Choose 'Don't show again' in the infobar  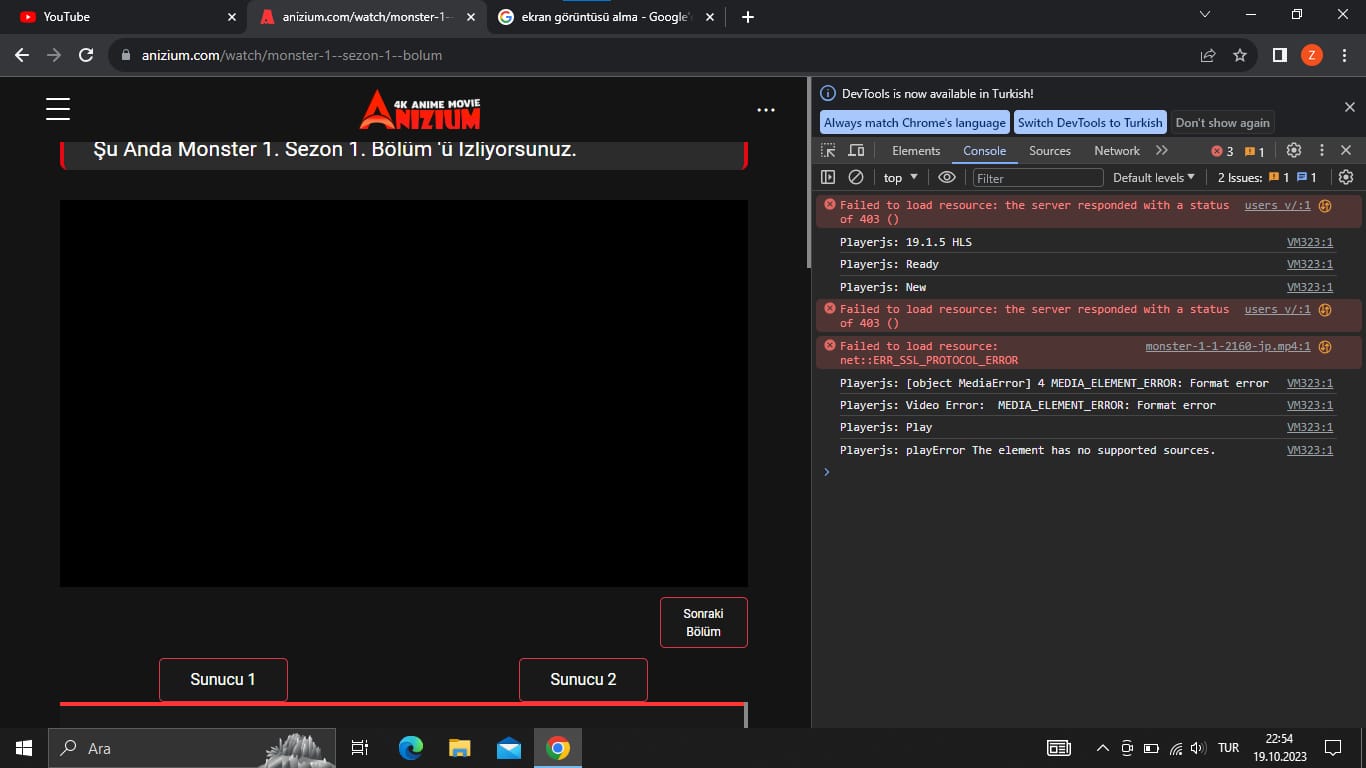pyautogui.click(x=1222, y=122)
